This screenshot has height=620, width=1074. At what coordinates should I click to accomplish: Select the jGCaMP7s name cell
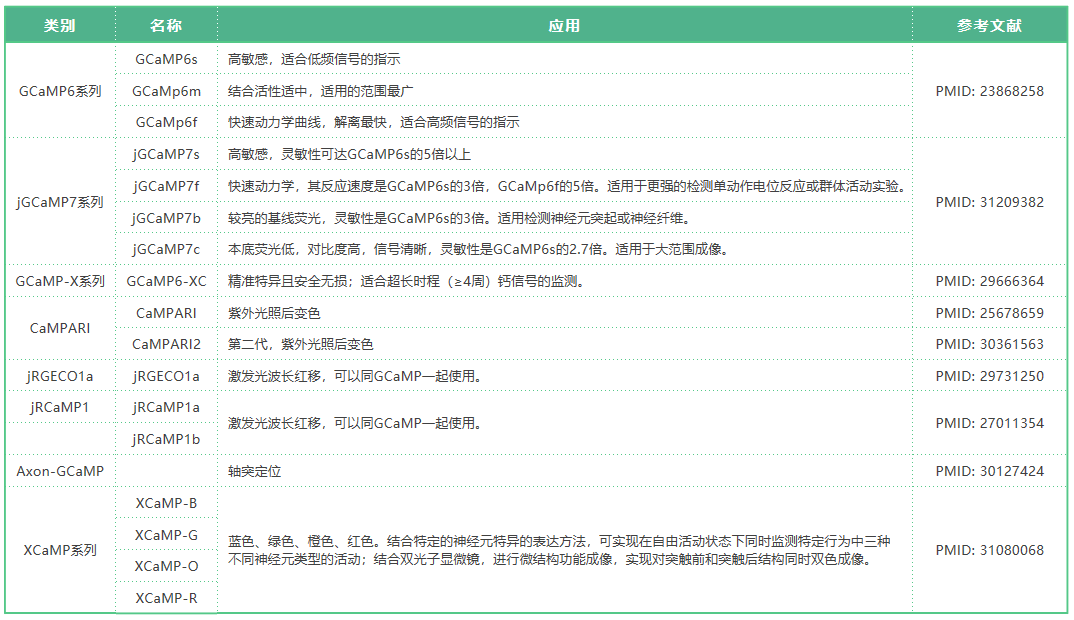(166, 155)
